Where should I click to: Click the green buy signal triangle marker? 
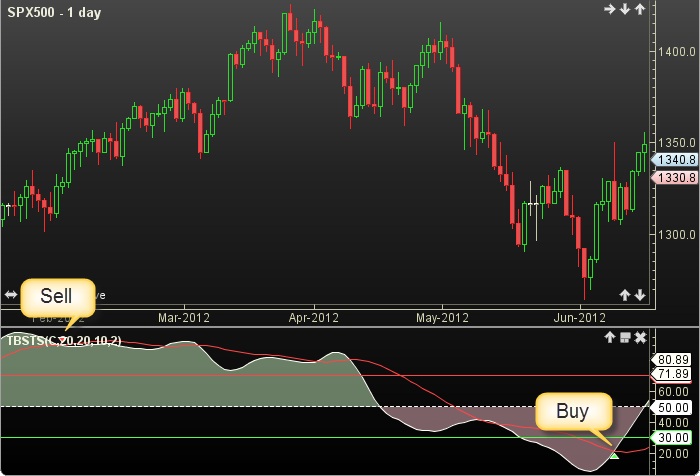pyautogui.click(x=615, y=456)
